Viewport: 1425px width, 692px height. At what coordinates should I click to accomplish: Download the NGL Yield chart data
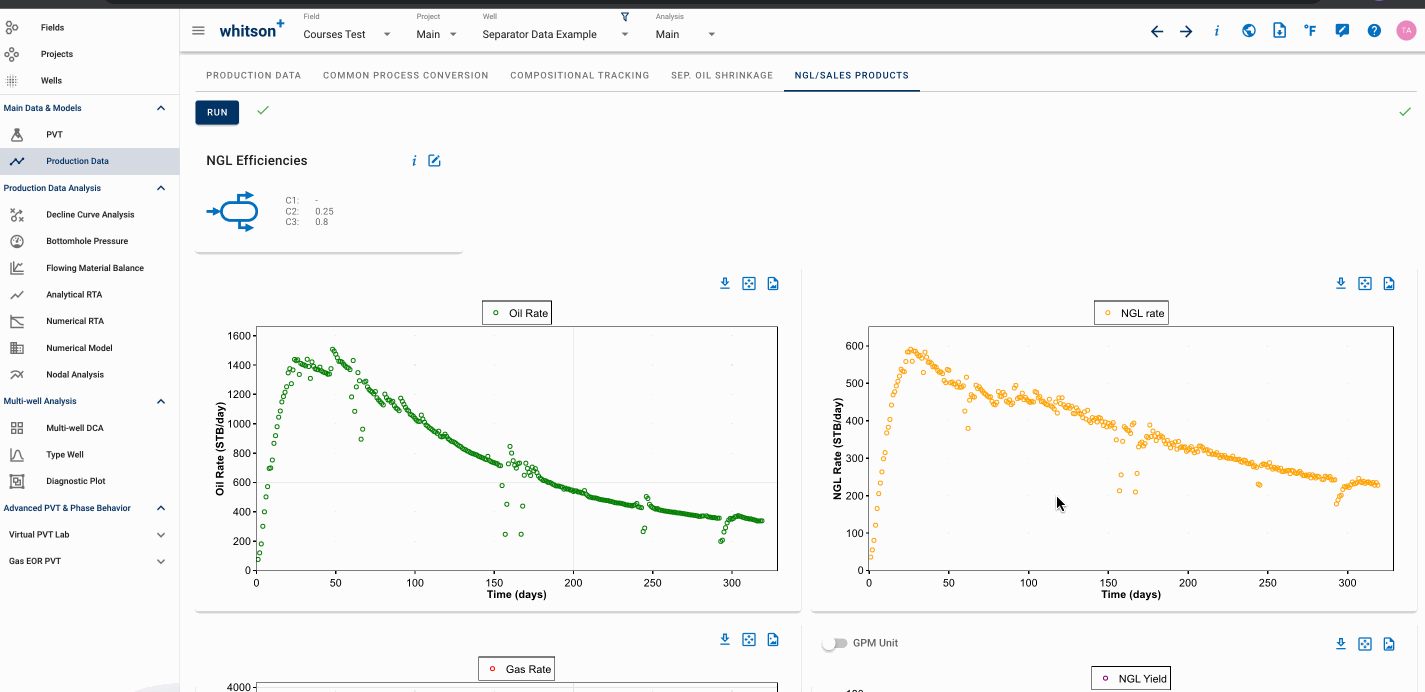[1341, 644]
